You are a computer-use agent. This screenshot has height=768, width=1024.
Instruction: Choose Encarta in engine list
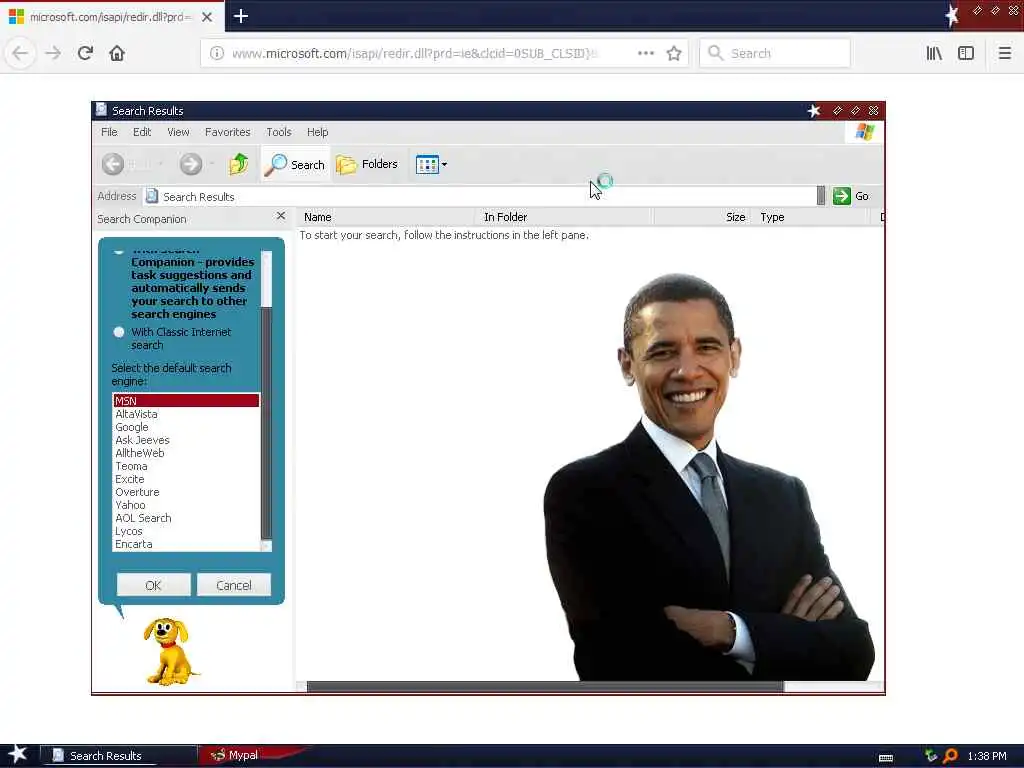186,544
